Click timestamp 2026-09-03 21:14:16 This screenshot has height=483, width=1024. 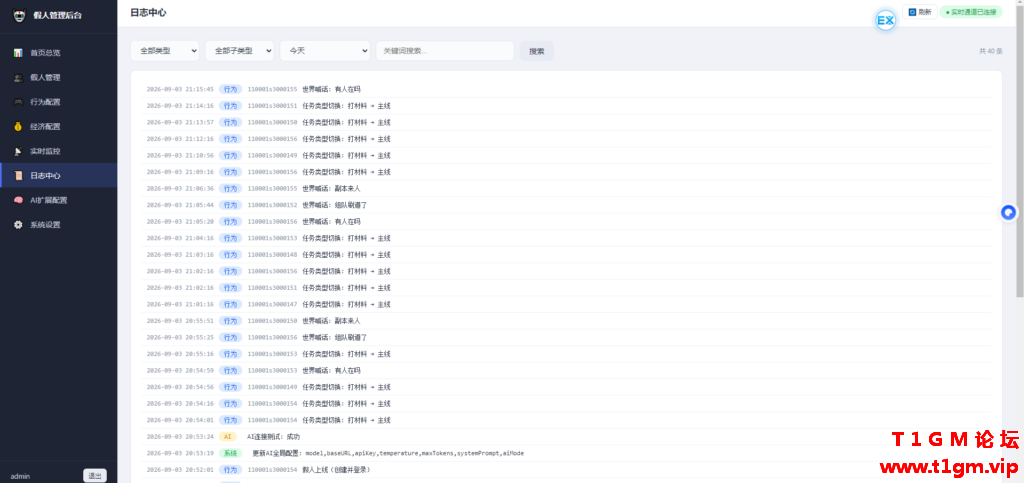point(180,106)
